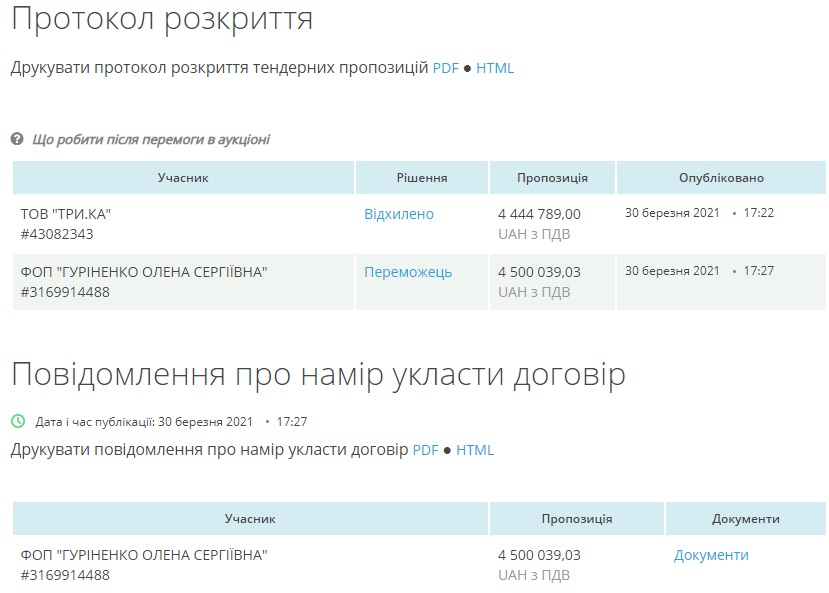Screen dimensions: 829x593
Task: Click 'Пропозиція' header in the lower table
Action: click(577, 519)
